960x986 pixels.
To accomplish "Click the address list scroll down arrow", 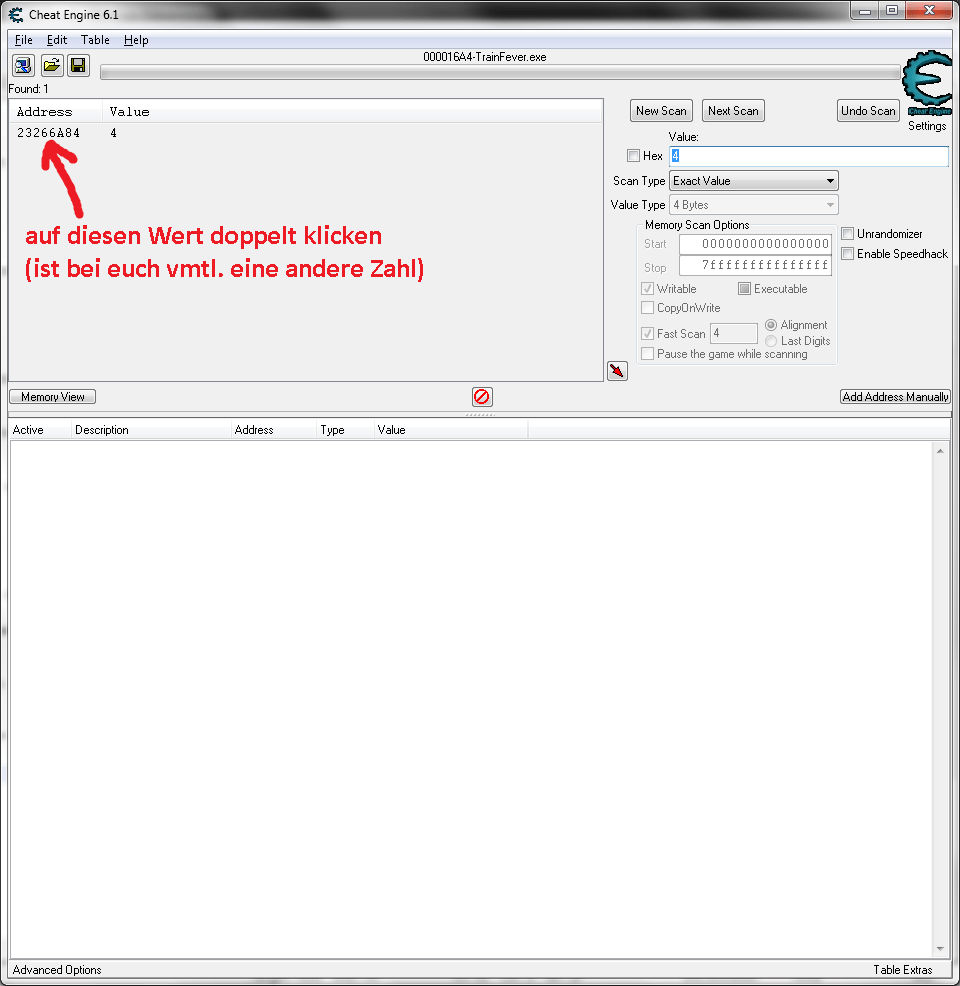I will coord(940,949).
